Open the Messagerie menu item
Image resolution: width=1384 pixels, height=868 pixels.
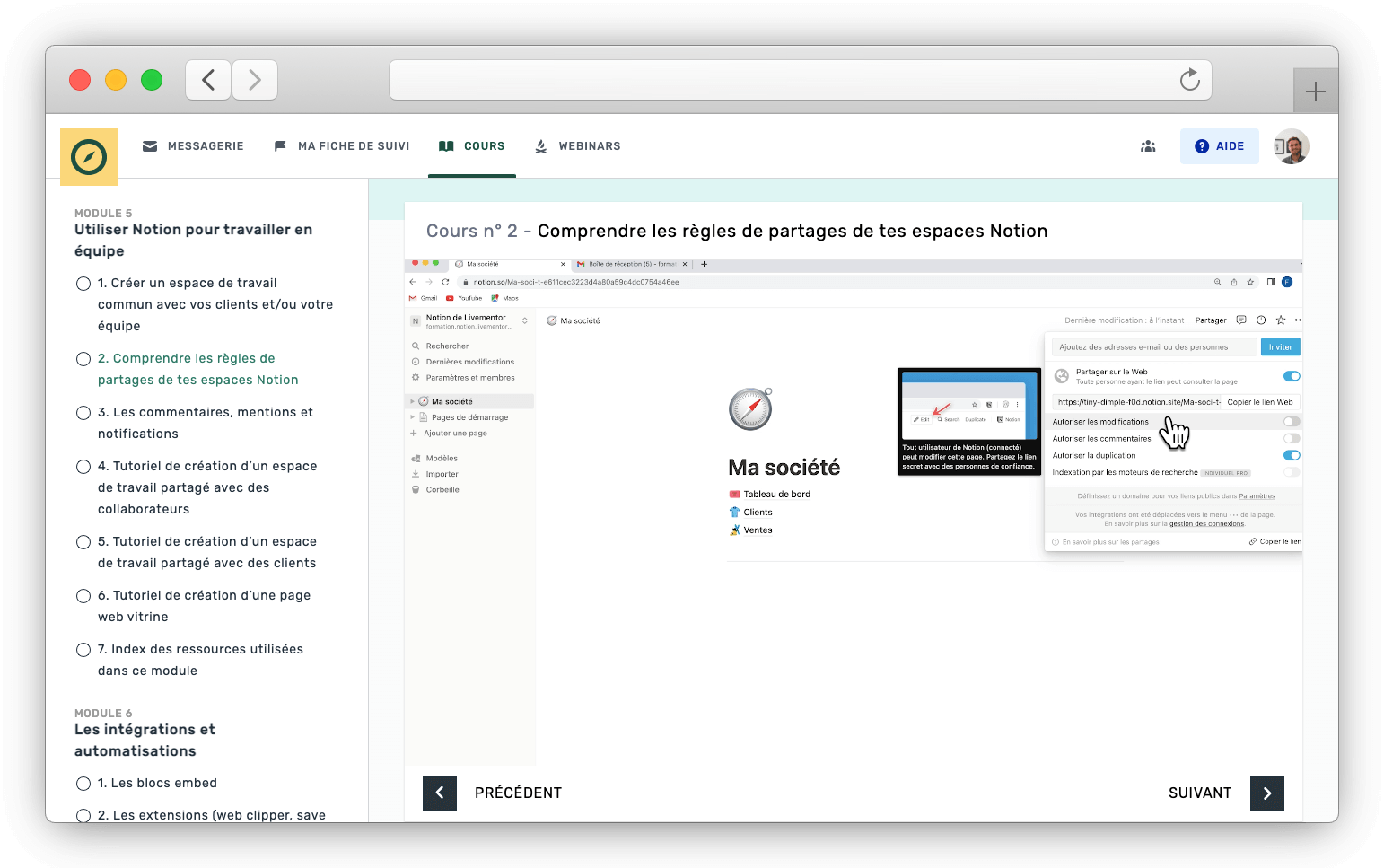193,146
